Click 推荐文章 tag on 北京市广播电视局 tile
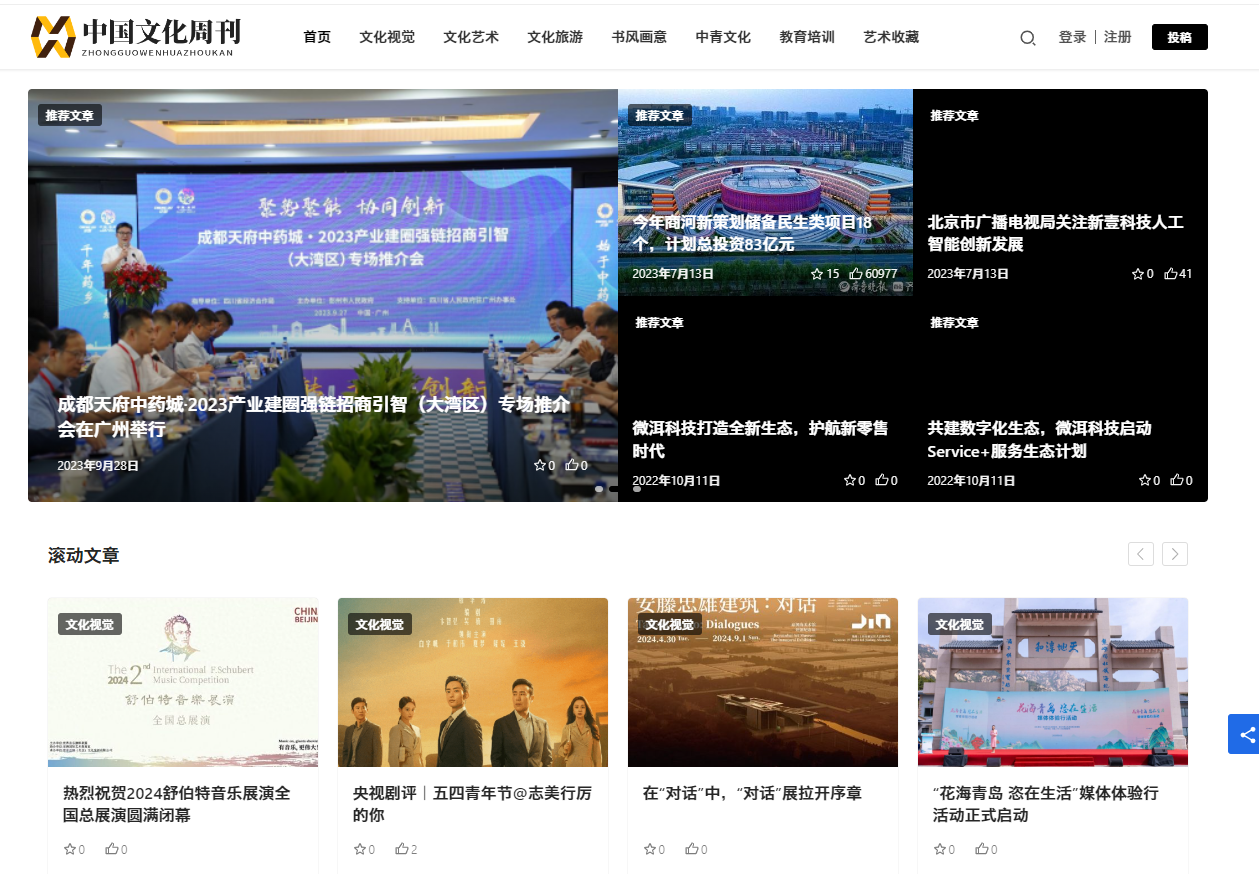The image size is (1259, 874). pyautogui.click(x=955, y=115)
